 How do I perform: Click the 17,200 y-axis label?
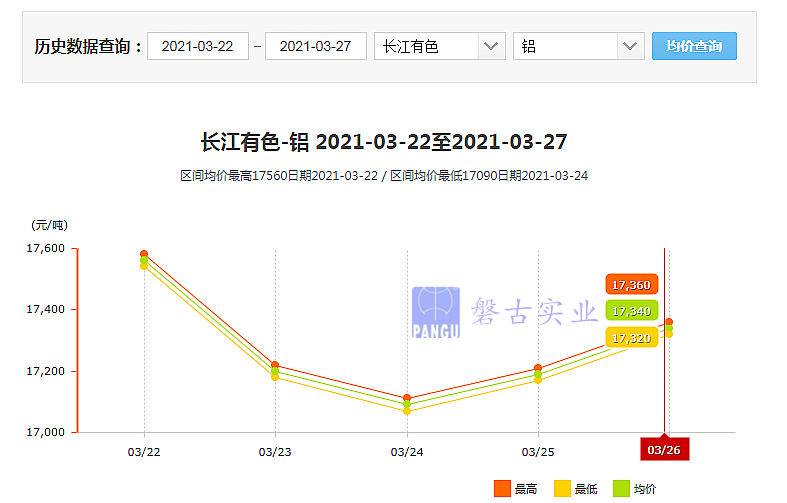pos(46,371)
